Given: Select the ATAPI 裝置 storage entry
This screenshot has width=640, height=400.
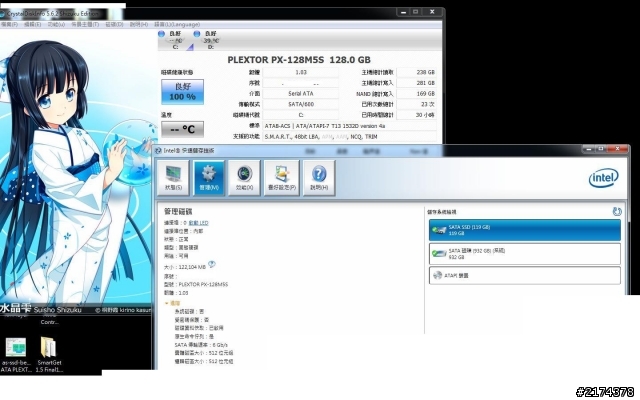Looking at the screenshot, I should 525,276.
